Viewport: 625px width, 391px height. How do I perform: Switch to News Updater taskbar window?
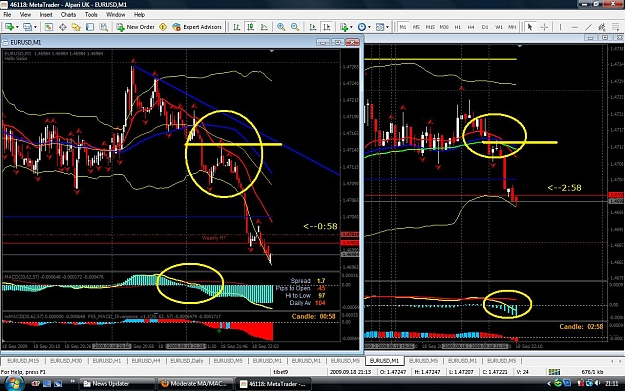click(x=117, y=384)
